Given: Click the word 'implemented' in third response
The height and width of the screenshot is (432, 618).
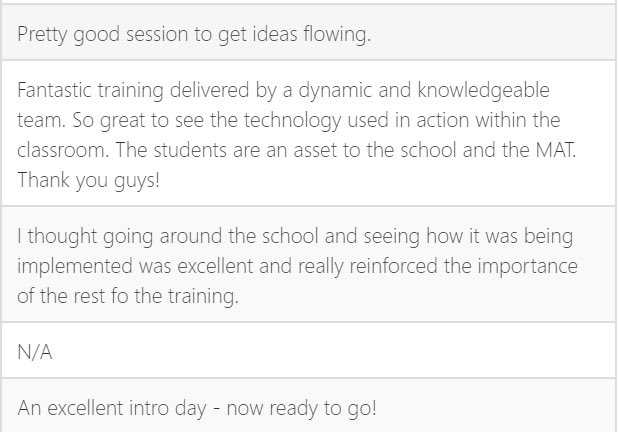Looking at the screenshot, I should (75, 266).
